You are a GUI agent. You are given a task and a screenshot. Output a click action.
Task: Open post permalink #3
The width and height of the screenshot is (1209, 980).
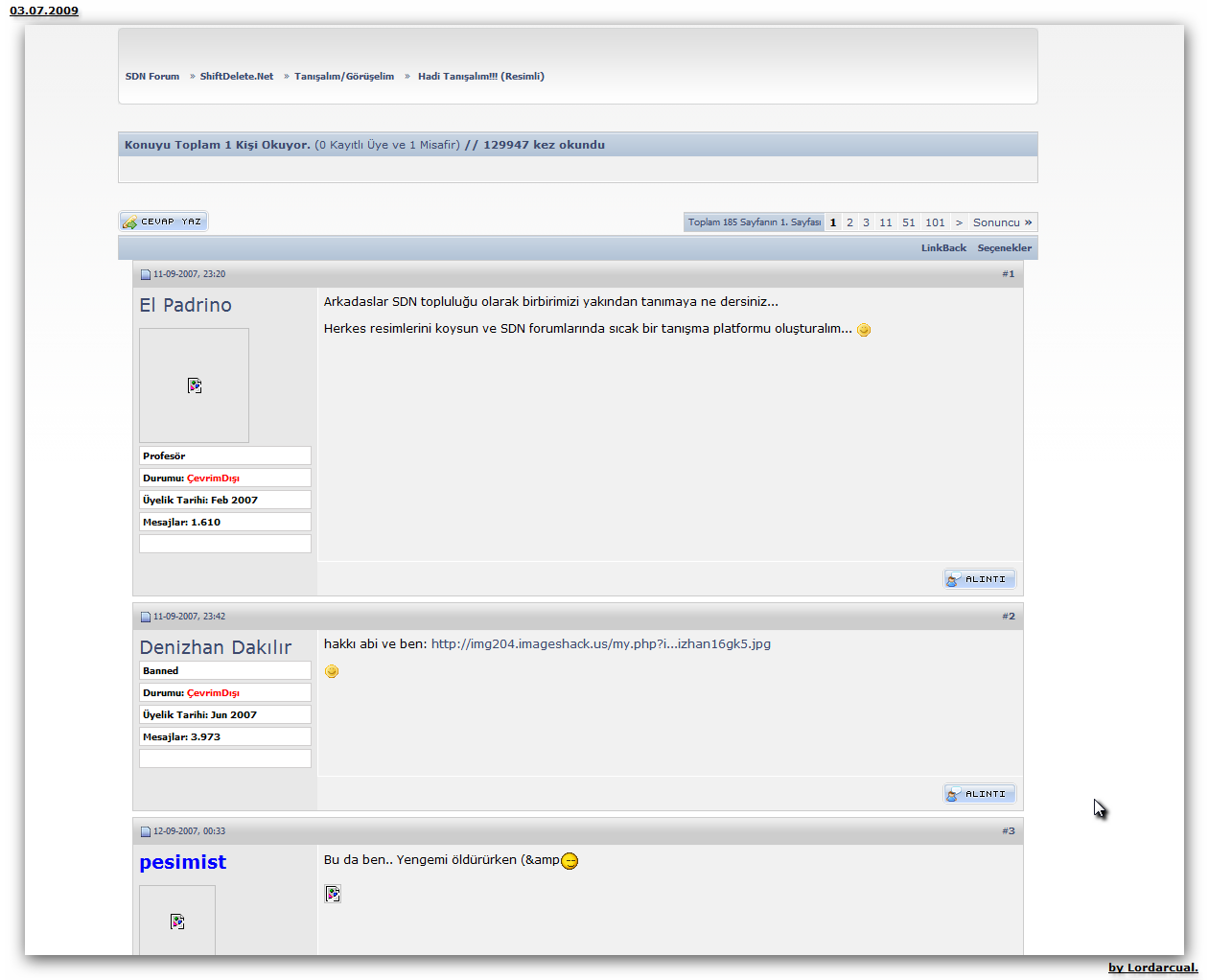coord(1009,831)
